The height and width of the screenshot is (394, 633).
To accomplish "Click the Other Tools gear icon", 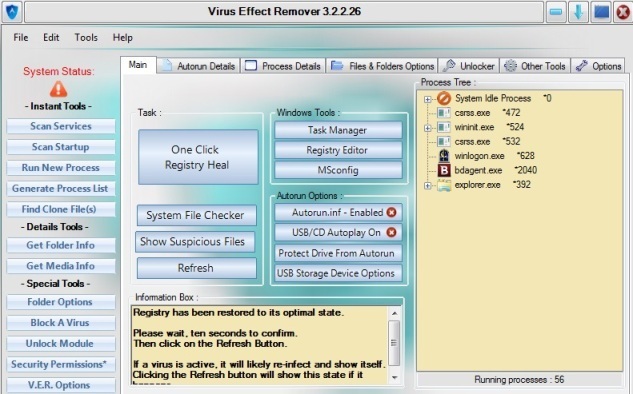I will [x=510, y=65].
